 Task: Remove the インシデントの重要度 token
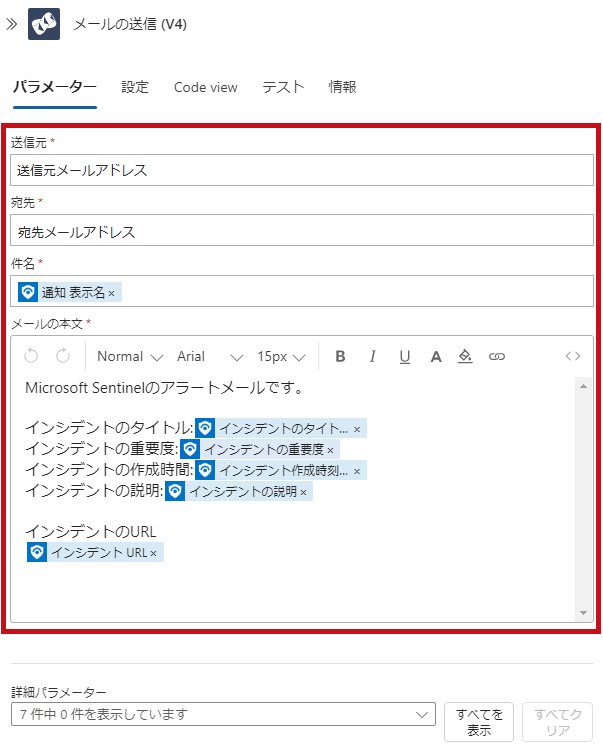click(x=330, y=451)
